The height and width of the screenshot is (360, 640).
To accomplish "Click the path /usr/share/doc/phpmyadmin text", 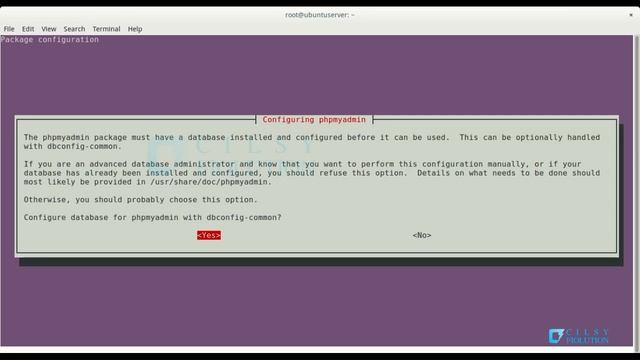I will (209, 182).
